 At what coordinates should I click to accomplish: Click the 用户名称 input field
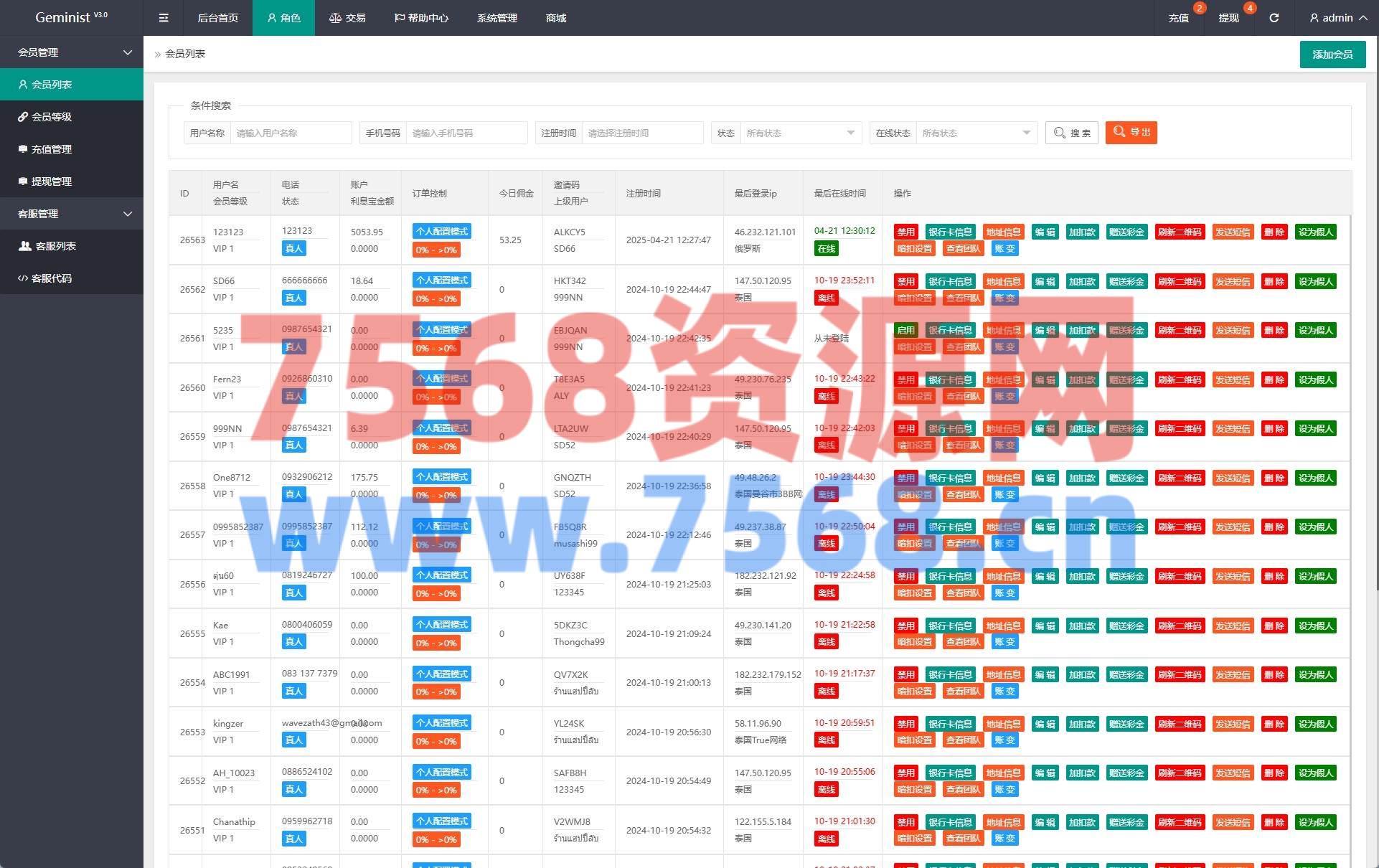pos(291,133)
